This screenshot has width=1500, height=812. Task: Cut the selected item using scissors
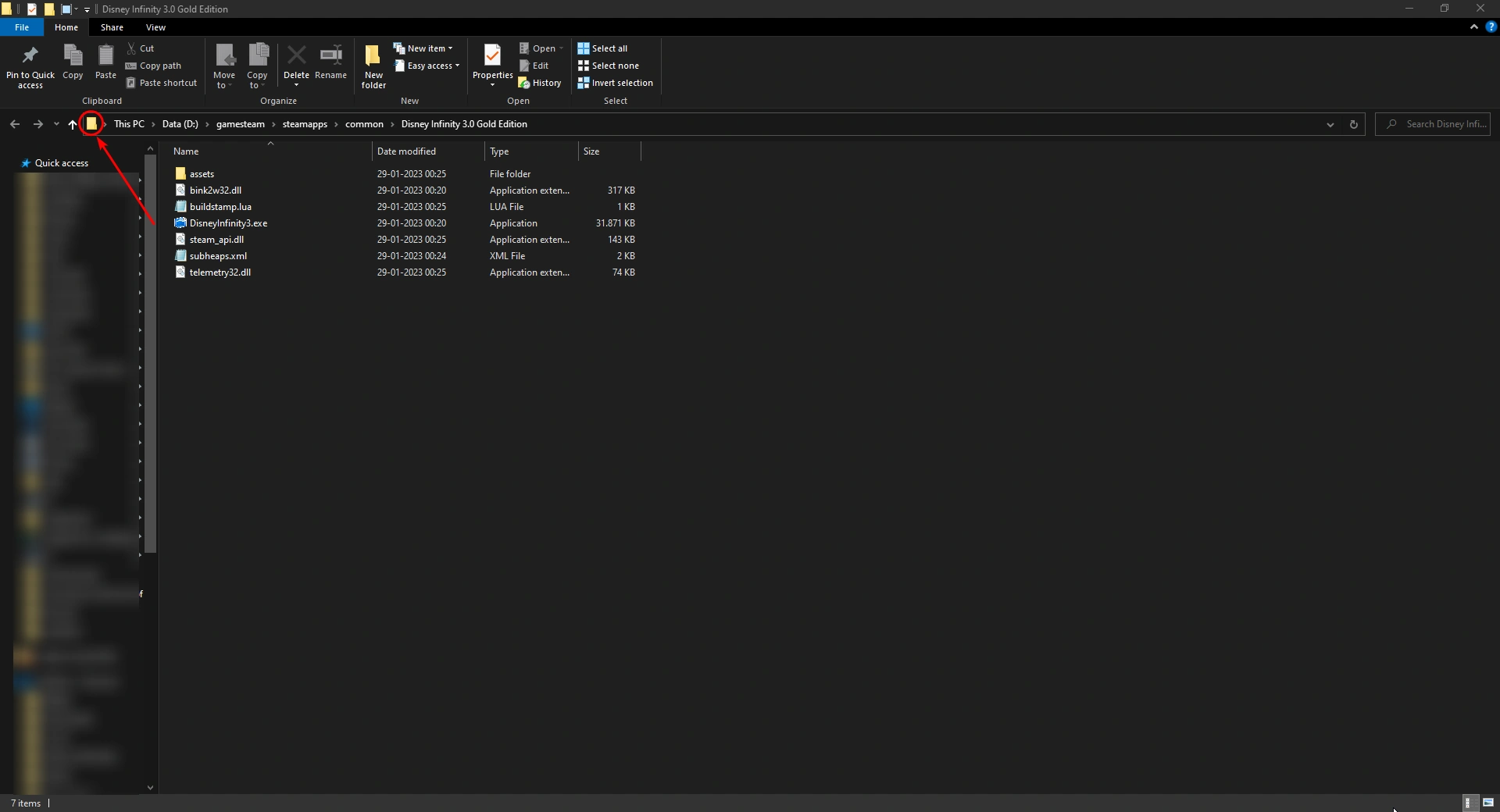coord(141,48)
